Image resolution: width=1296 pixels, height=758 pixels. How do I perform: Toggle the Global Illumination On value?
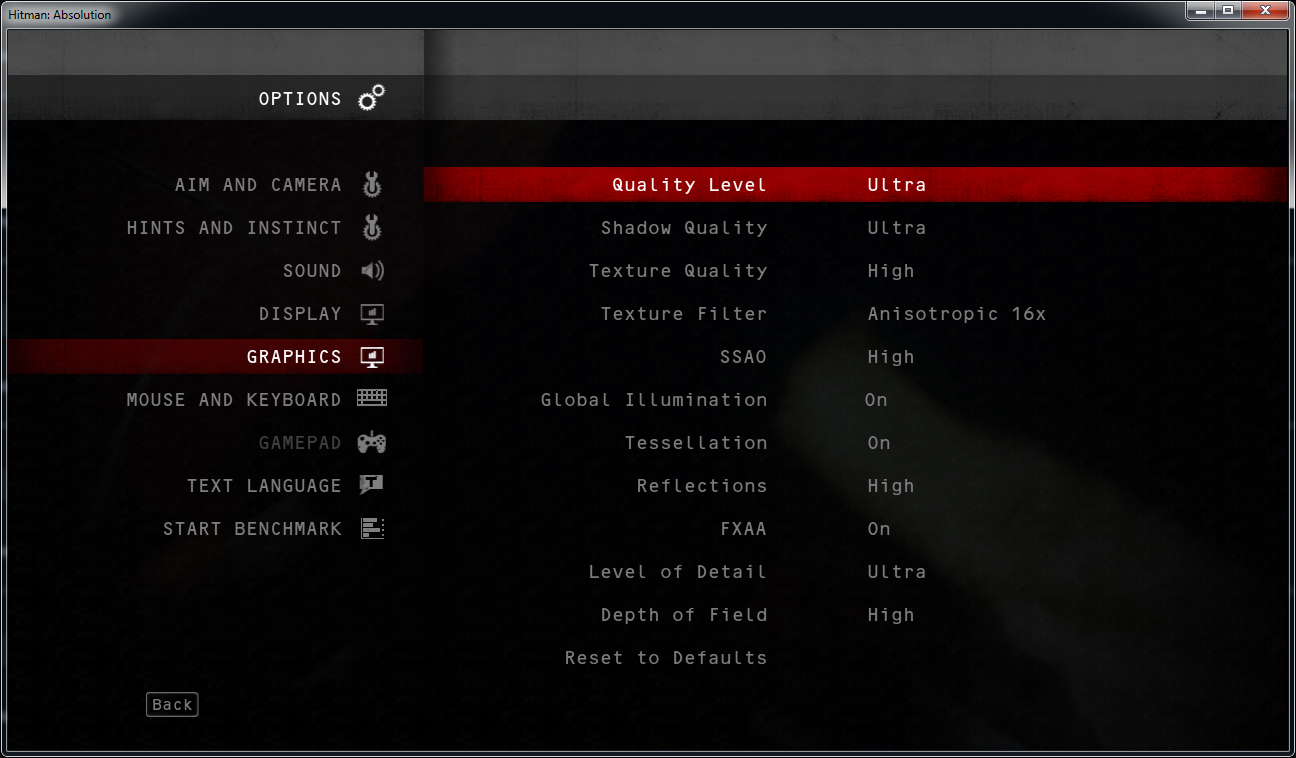pyautogui.click(x=876, y=400)
